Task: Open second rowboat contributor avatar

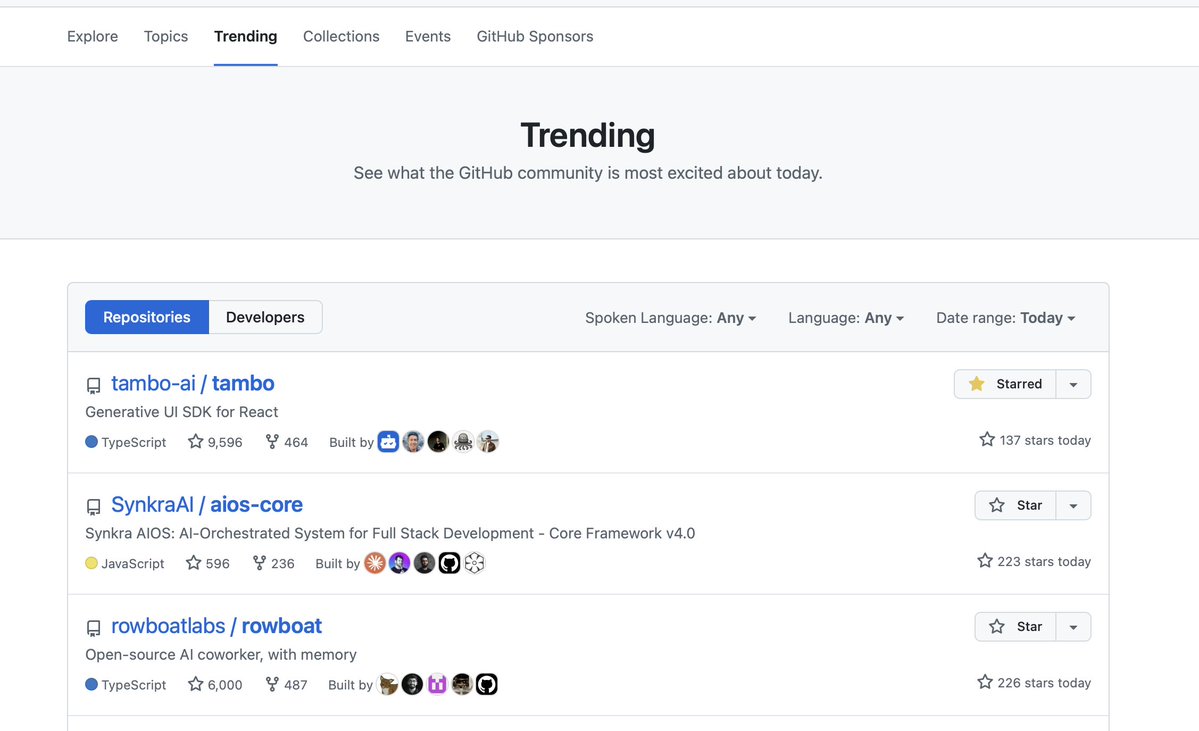Action: [x=412, y=684]
